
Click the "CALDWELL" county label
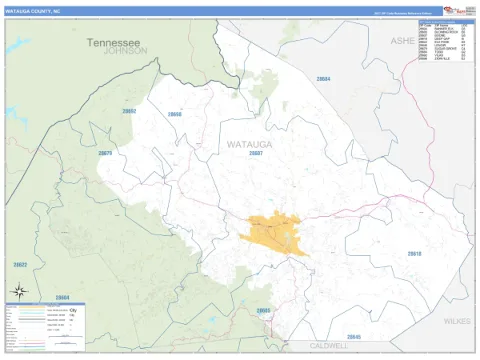click(x=328, y=346)
